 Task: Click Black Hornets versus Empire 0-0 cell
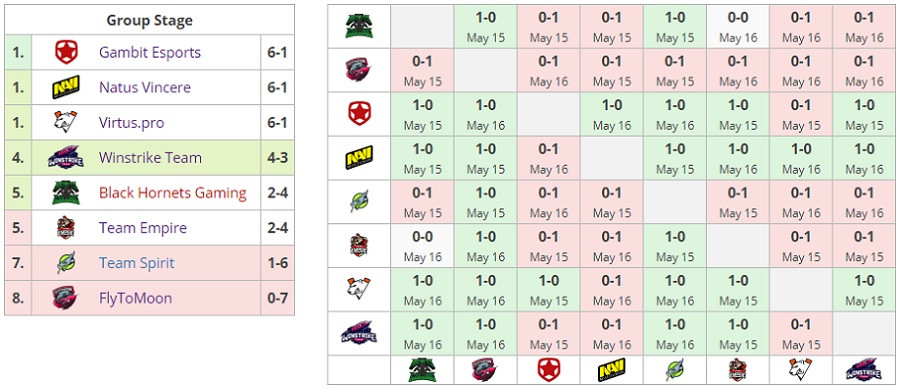[x=738, y=26]
